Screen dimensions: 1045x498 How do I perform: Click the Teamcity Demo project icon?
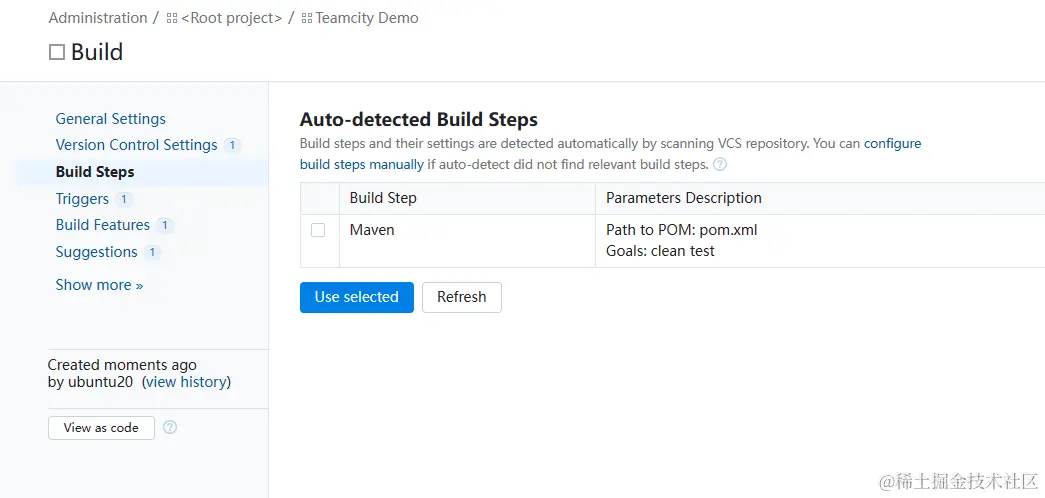click(x=307, y=18)
